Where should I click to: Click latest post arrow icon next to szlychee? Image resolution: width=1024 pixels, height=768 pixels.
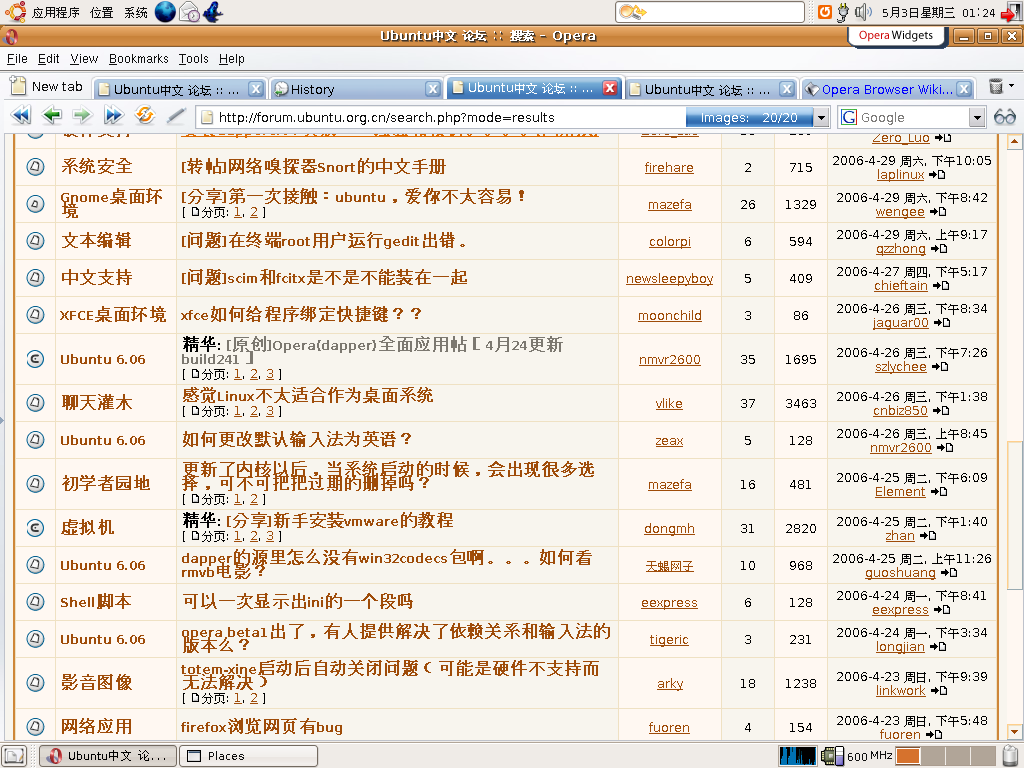click(940, 366)
